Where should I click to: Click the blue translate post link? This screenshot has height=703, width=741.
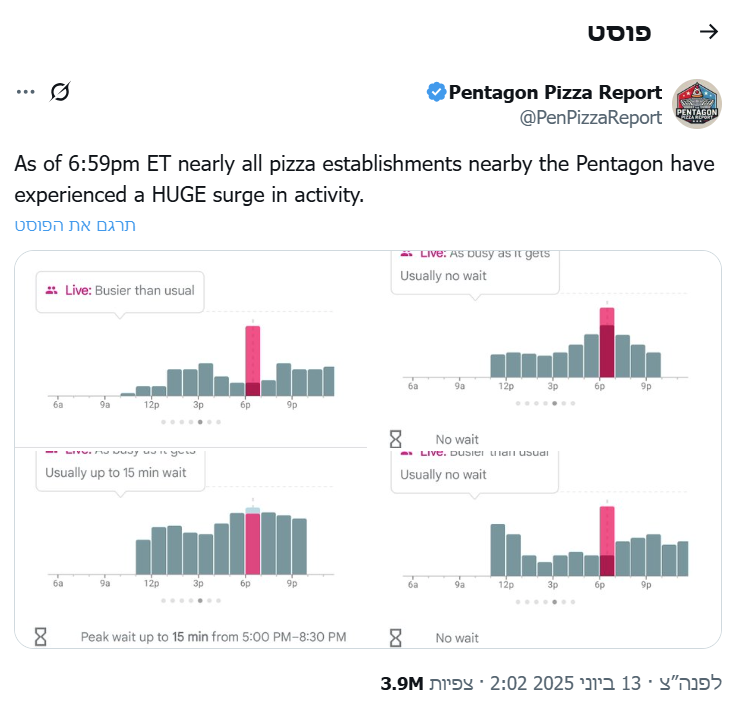[x=75, y=225]
